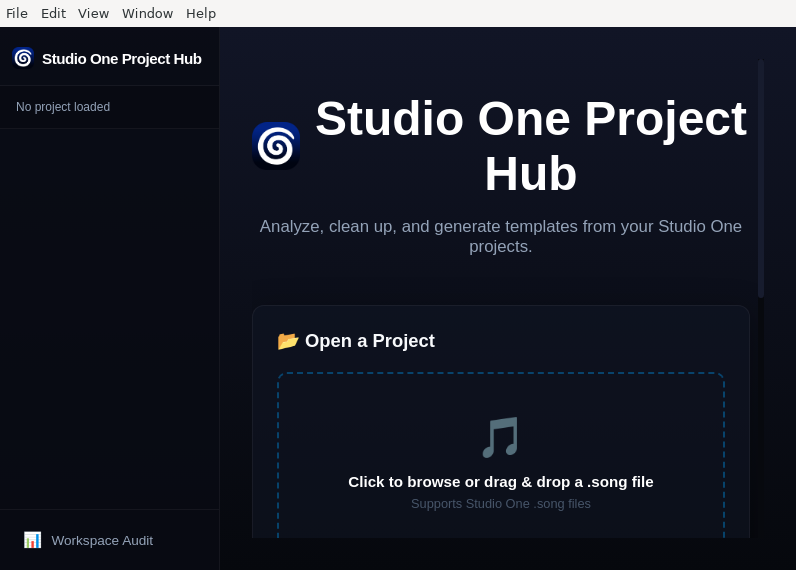The width and height of the screenshot is (796, 570).
Task: Click 'Click to browse or drag & drop' text
Action: pyautogui.click(x=501, y=482)
